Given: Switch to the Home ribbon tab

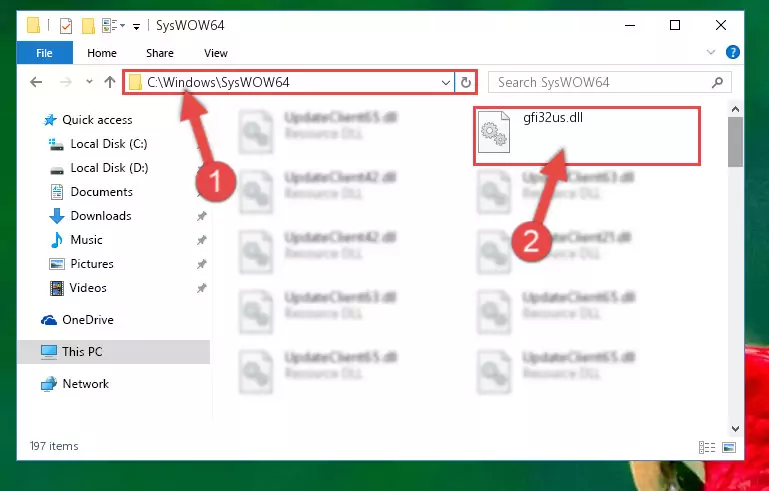Looking at the screenshot, I should pyautogui.click(x=102, y=53).
